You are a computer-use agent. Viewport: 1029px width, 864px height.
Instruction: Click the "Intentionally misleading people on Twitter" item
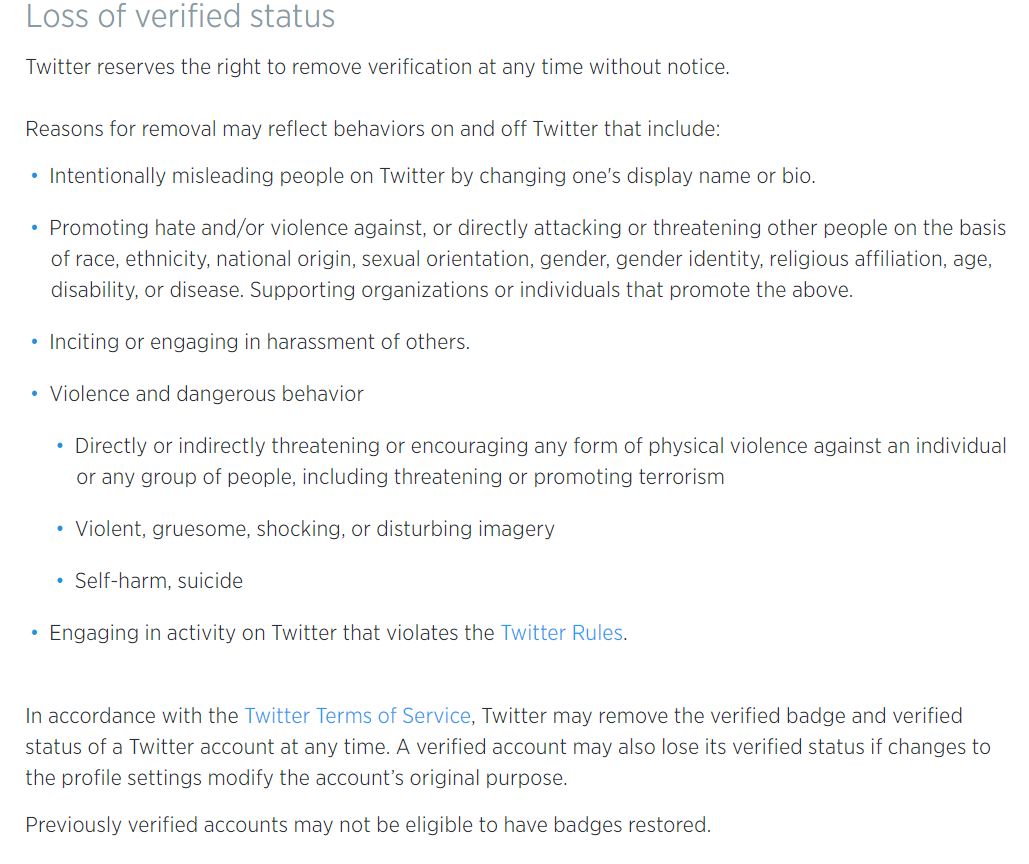coord(432,176)
